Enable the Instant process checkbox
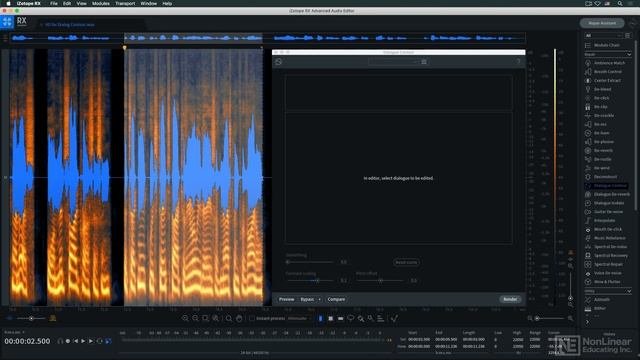Screen dimensions: 640x360 [252, 318]
